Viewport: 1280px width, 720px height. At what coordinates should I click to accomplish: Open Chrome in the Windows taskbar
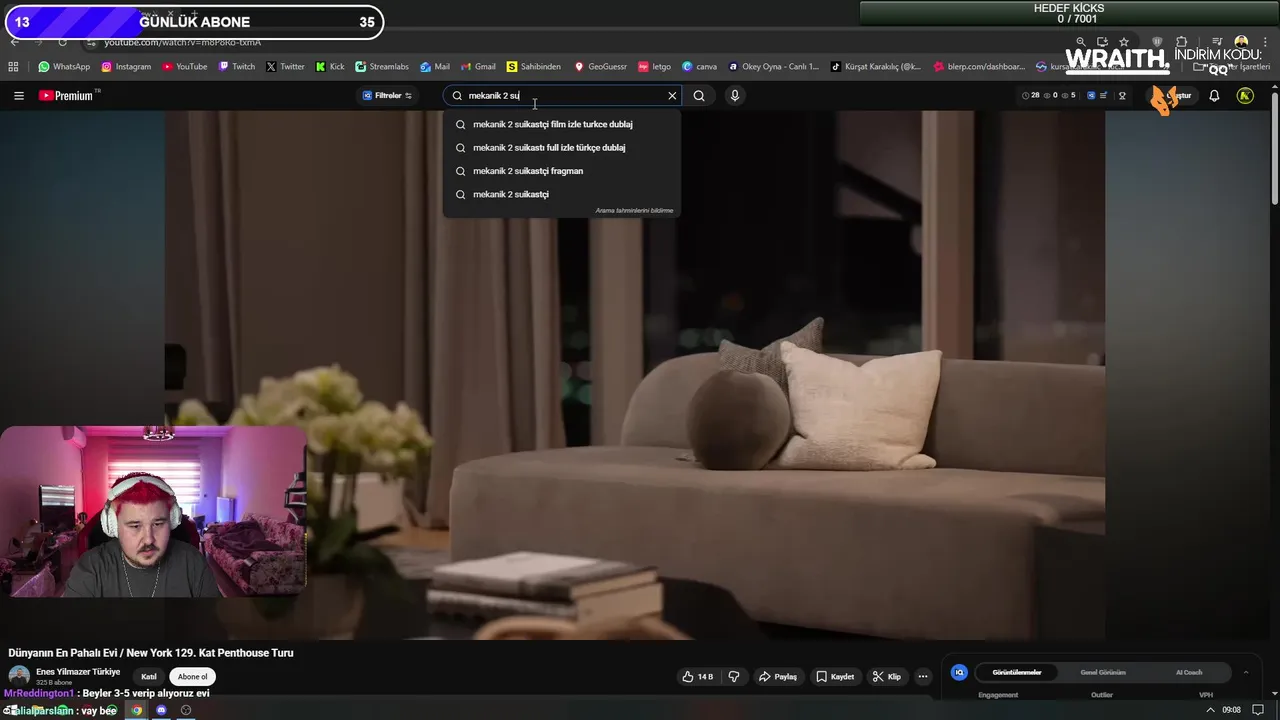[136, 711]
